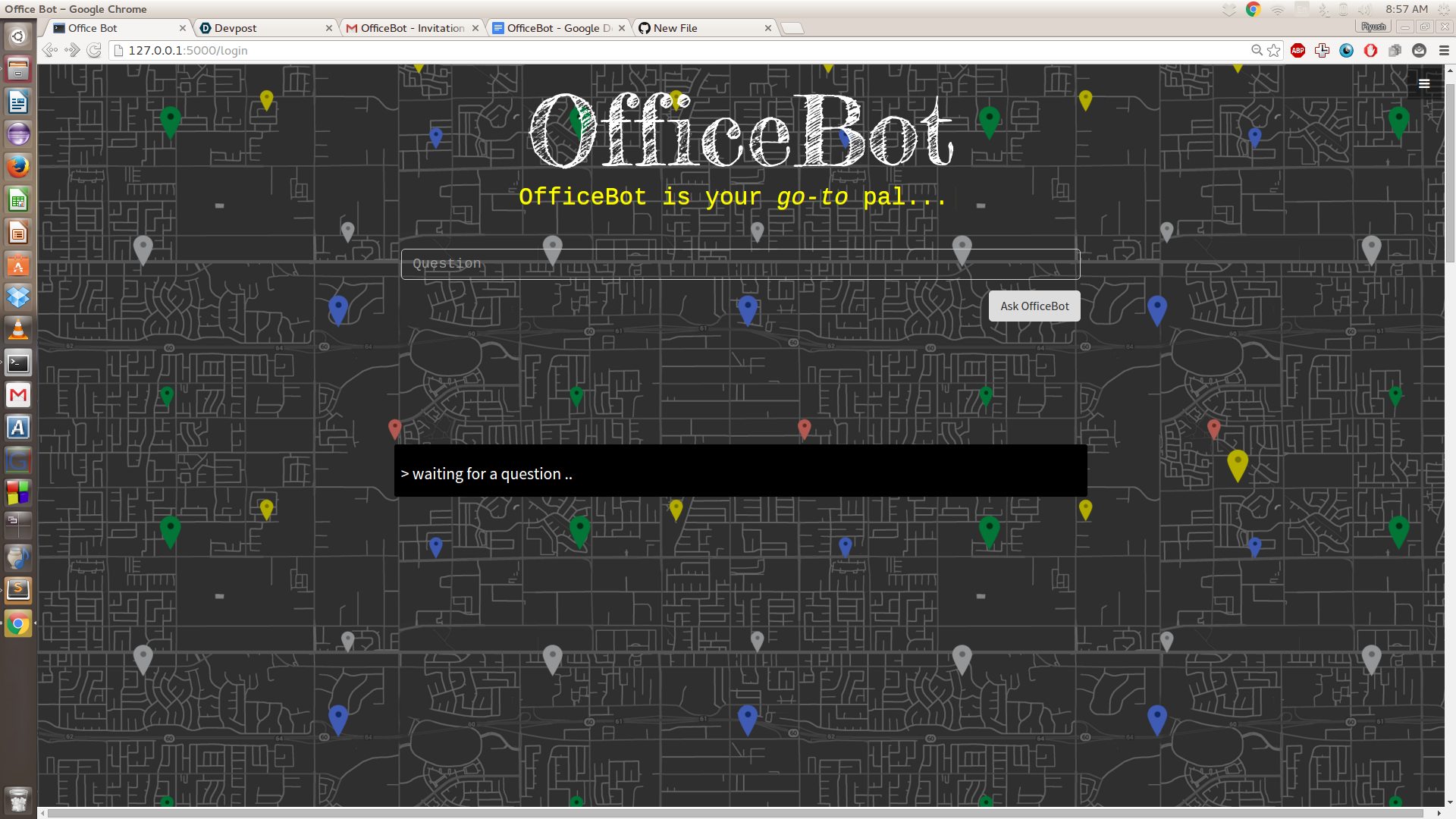The width and height of the screenshot is (1456, 819).
Task: Open Chrome's main menu
Action: [1443, 51]
